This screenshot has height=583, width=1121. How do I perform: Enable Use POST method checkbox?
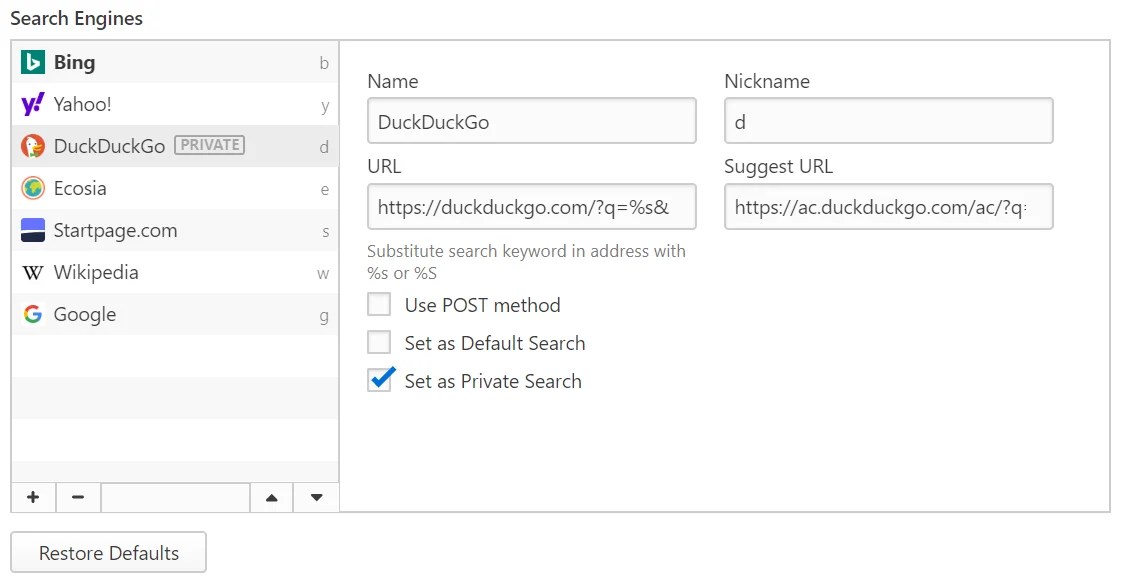(379, 305)
